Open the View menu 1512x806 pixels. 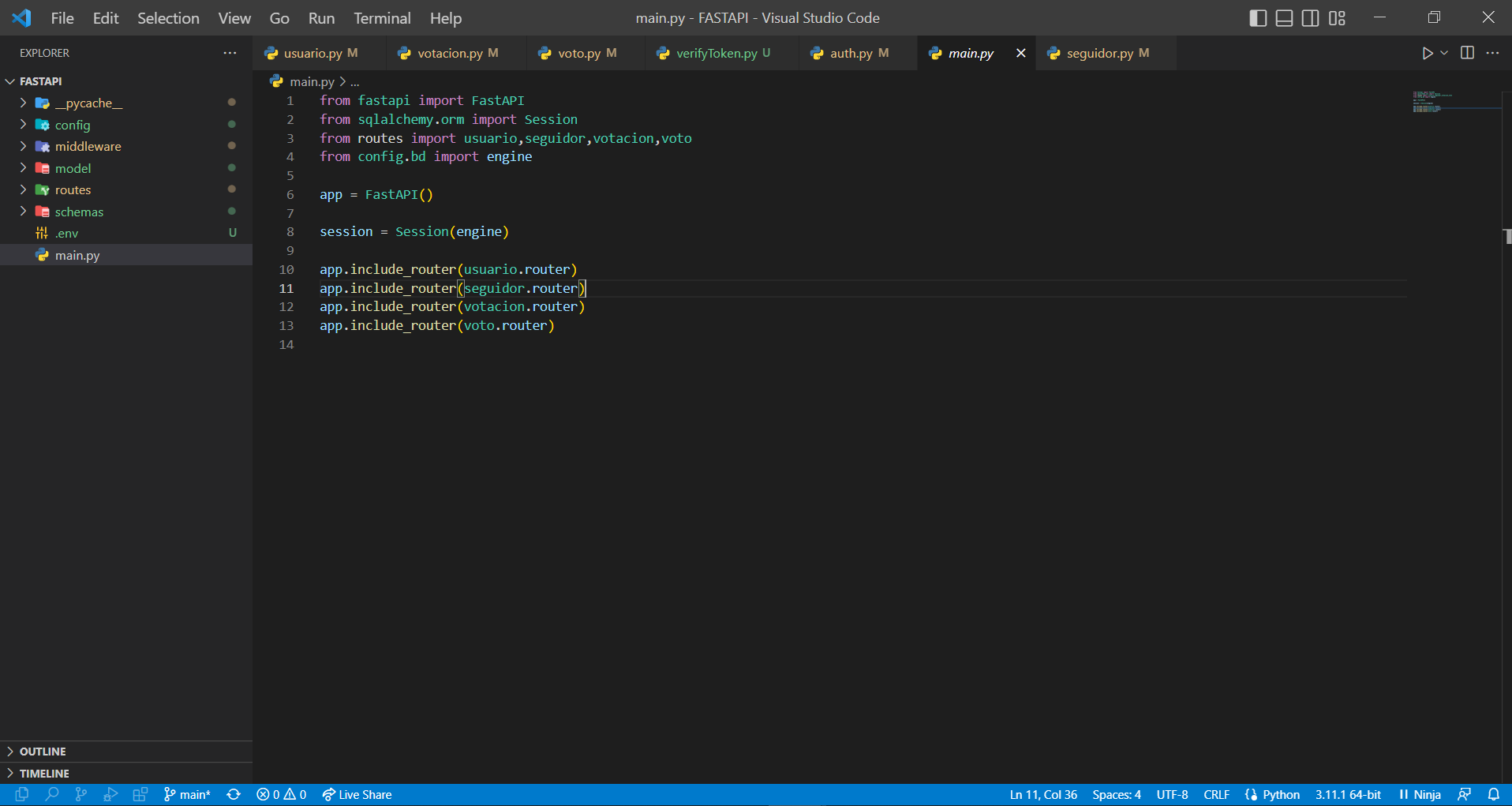[x=234, y=18]
